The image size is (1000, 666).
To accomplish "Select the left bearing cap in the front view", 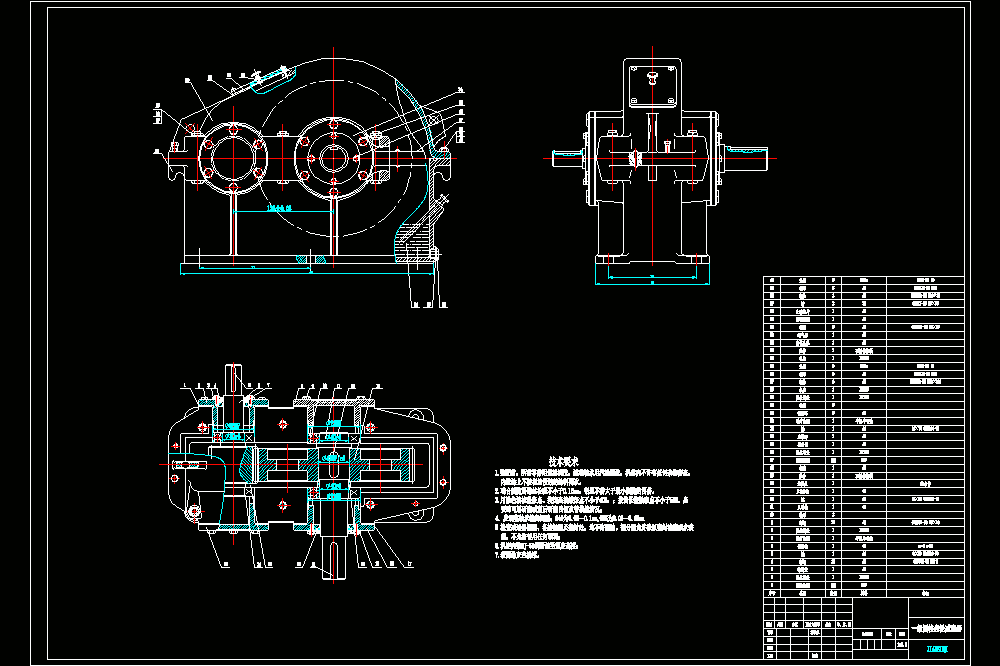I will pyautogui.click(x=233, y=158).
